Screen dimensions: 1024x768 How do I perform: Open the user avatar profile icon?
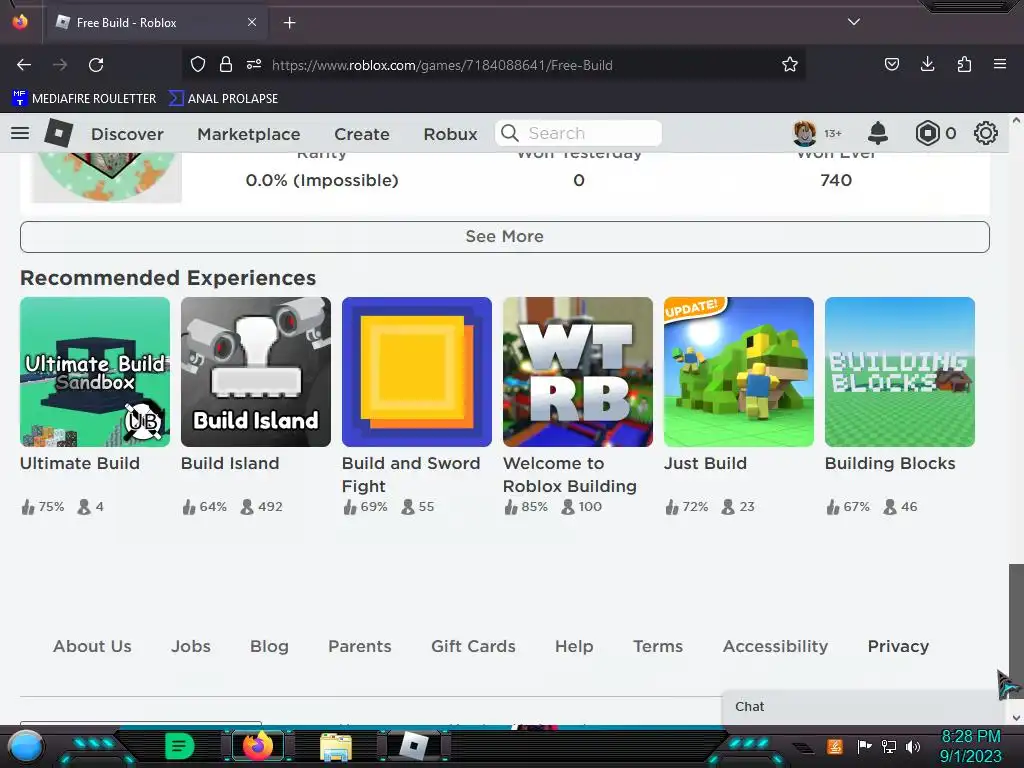click(x=804, y=133)
